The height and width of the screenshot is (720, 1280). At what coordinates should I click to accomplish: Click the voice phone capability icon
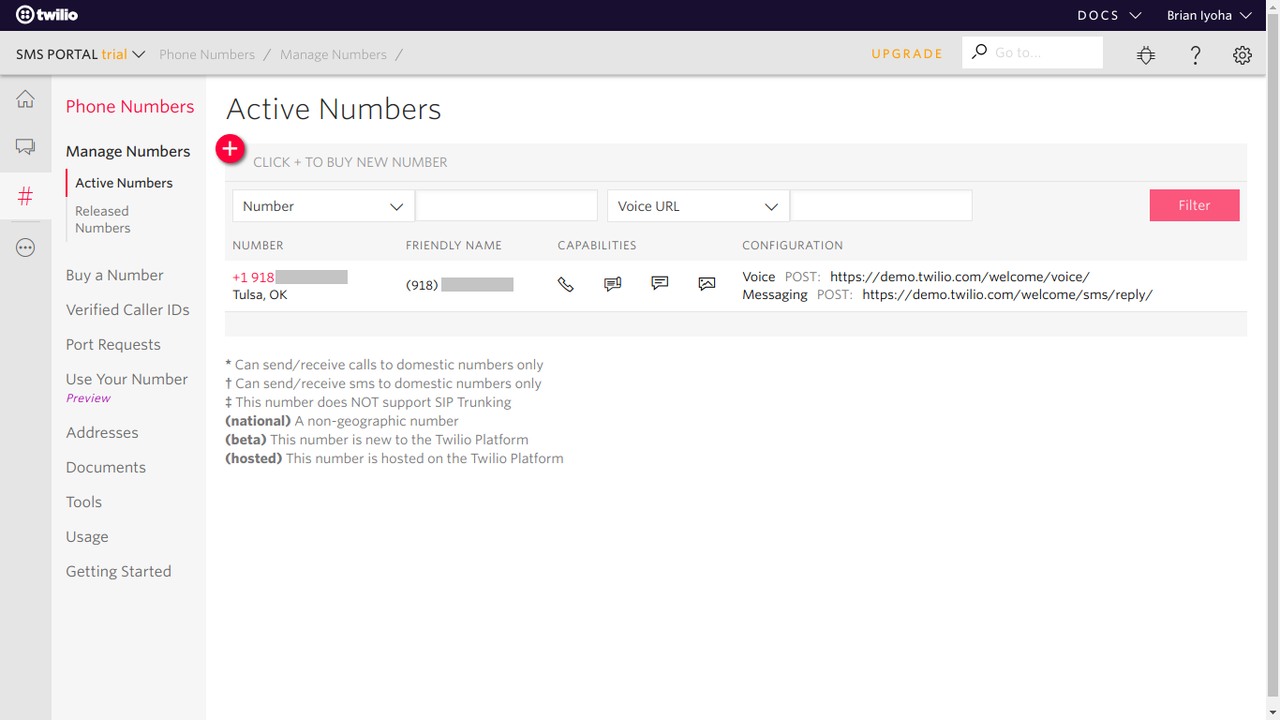[566, 285]
